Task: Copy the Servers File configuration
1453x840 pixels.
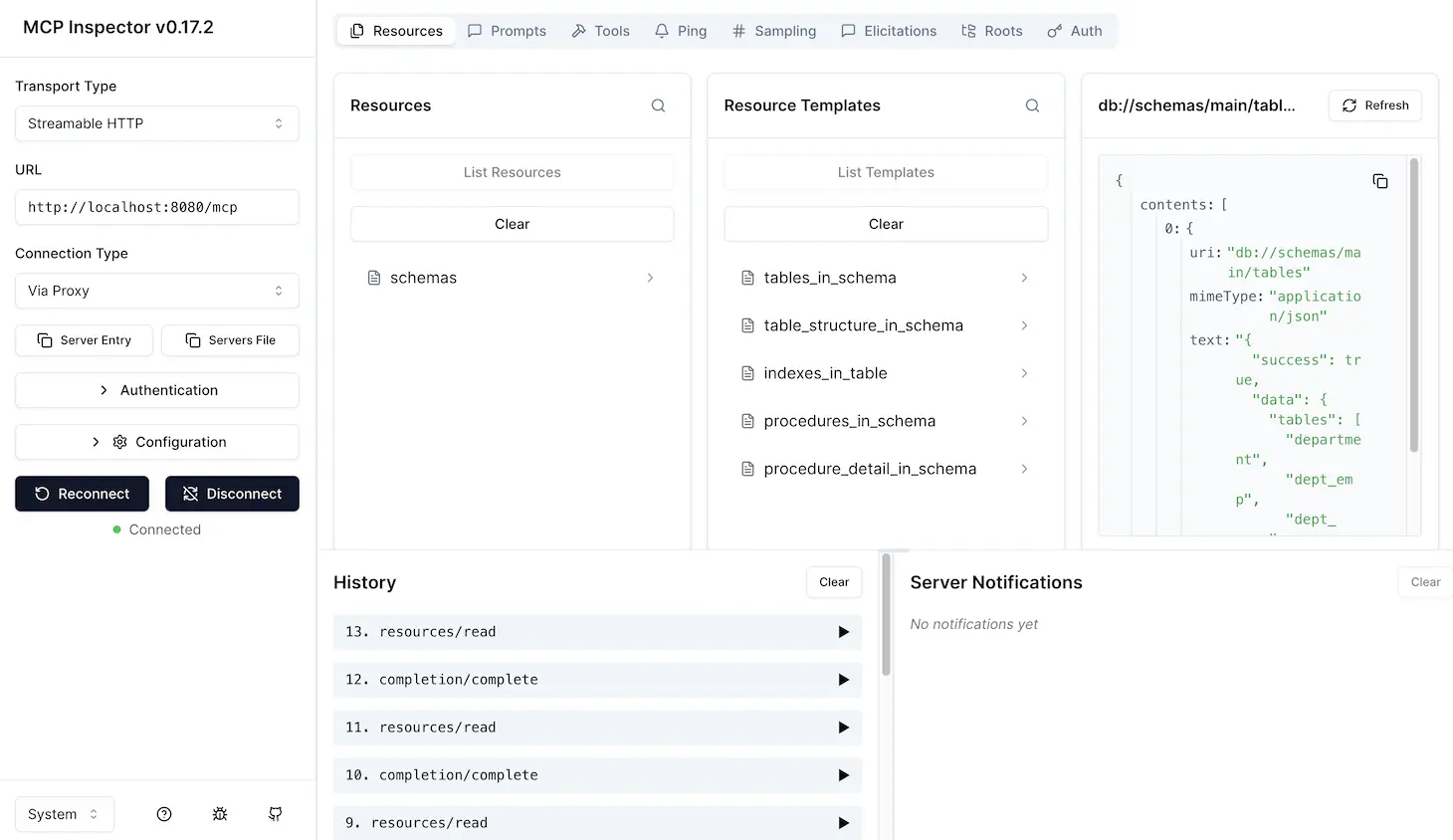Action: point(230,340)
